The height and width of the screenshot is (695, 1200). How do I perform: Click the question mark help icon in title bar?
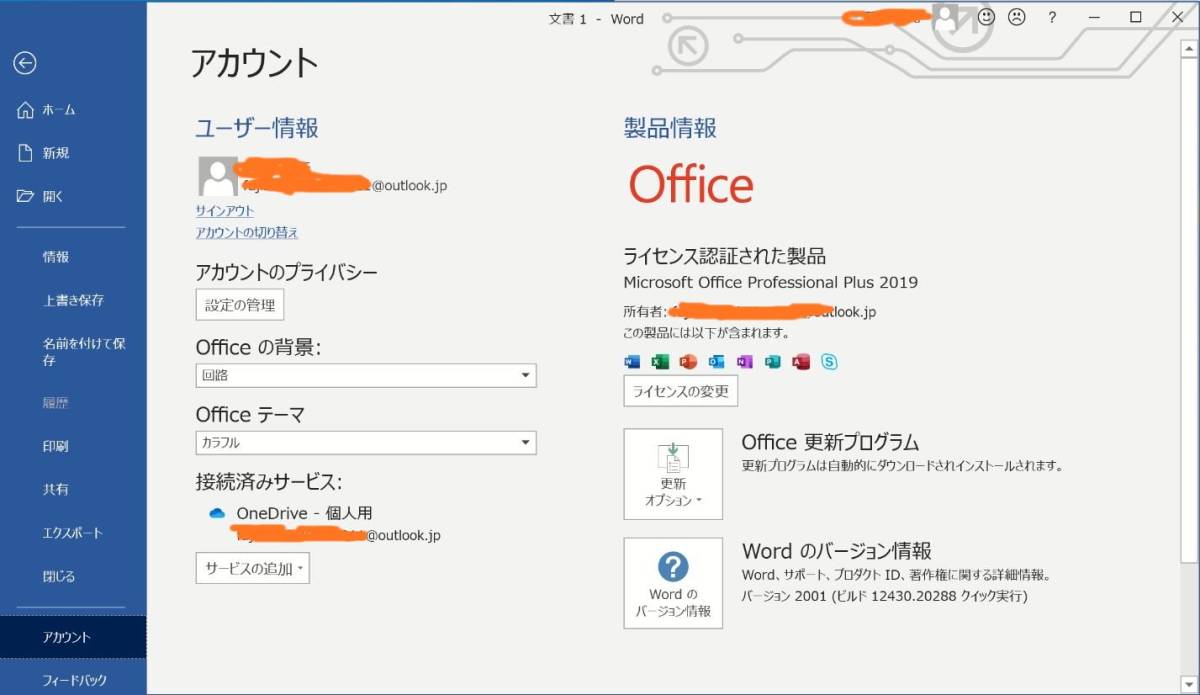[1052, 18]
